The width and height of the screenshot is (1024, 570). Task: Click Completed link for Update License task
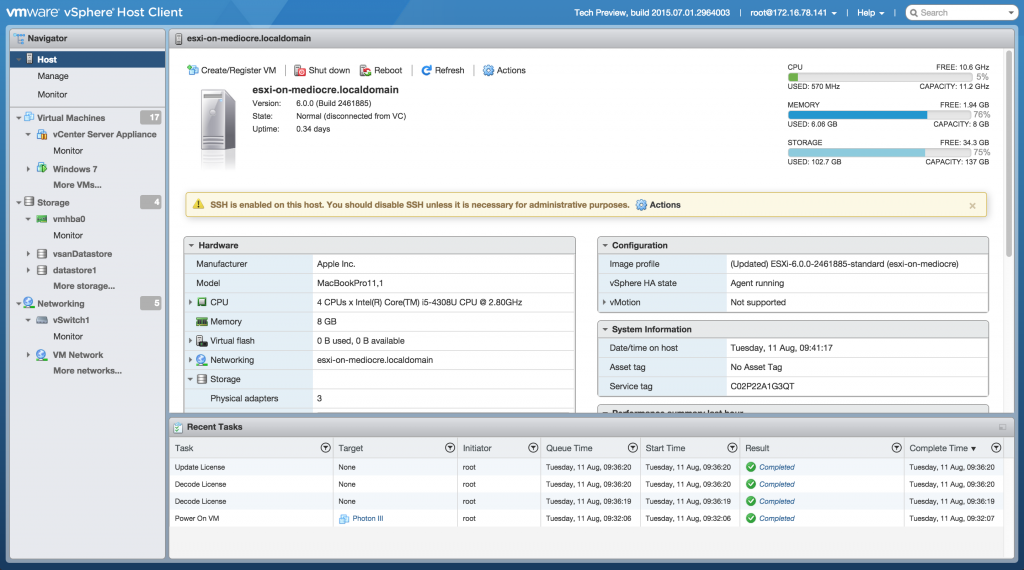pyautogui.click(x=776, y=467)
